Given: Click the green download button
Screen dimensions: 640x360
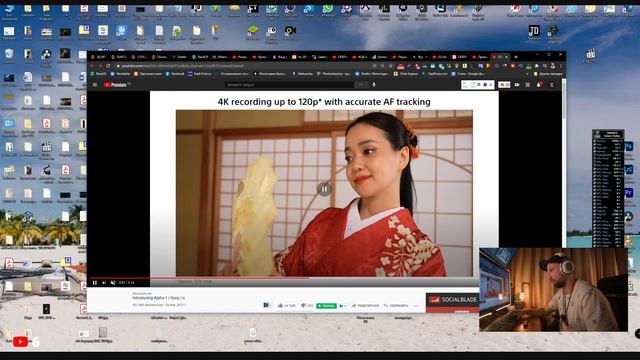Looking at the screenshot, I should pyautogui.click(x=326, y=305).
